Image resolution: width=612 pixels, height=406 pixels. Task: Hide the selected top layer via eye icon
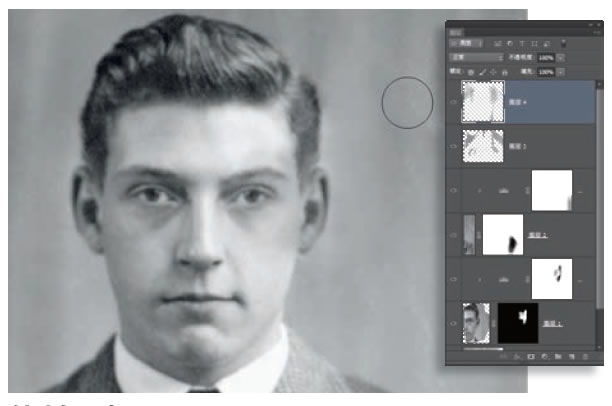[x=453, y=103]
